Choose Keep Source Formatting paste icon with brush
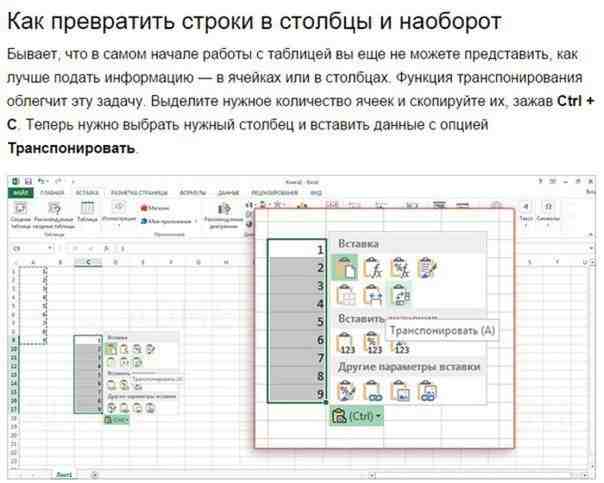The height and width of the screenshot is (483, 604). 427,267
